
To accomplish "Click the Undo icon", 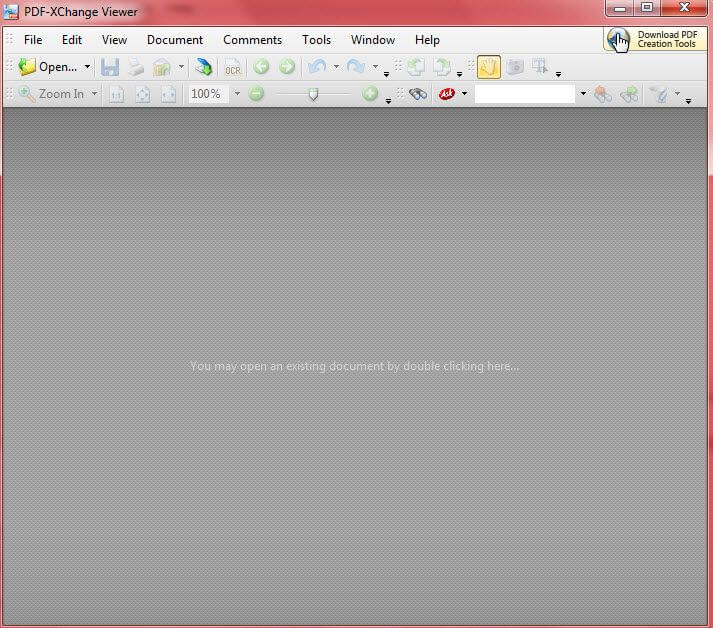I will [317, 67].
